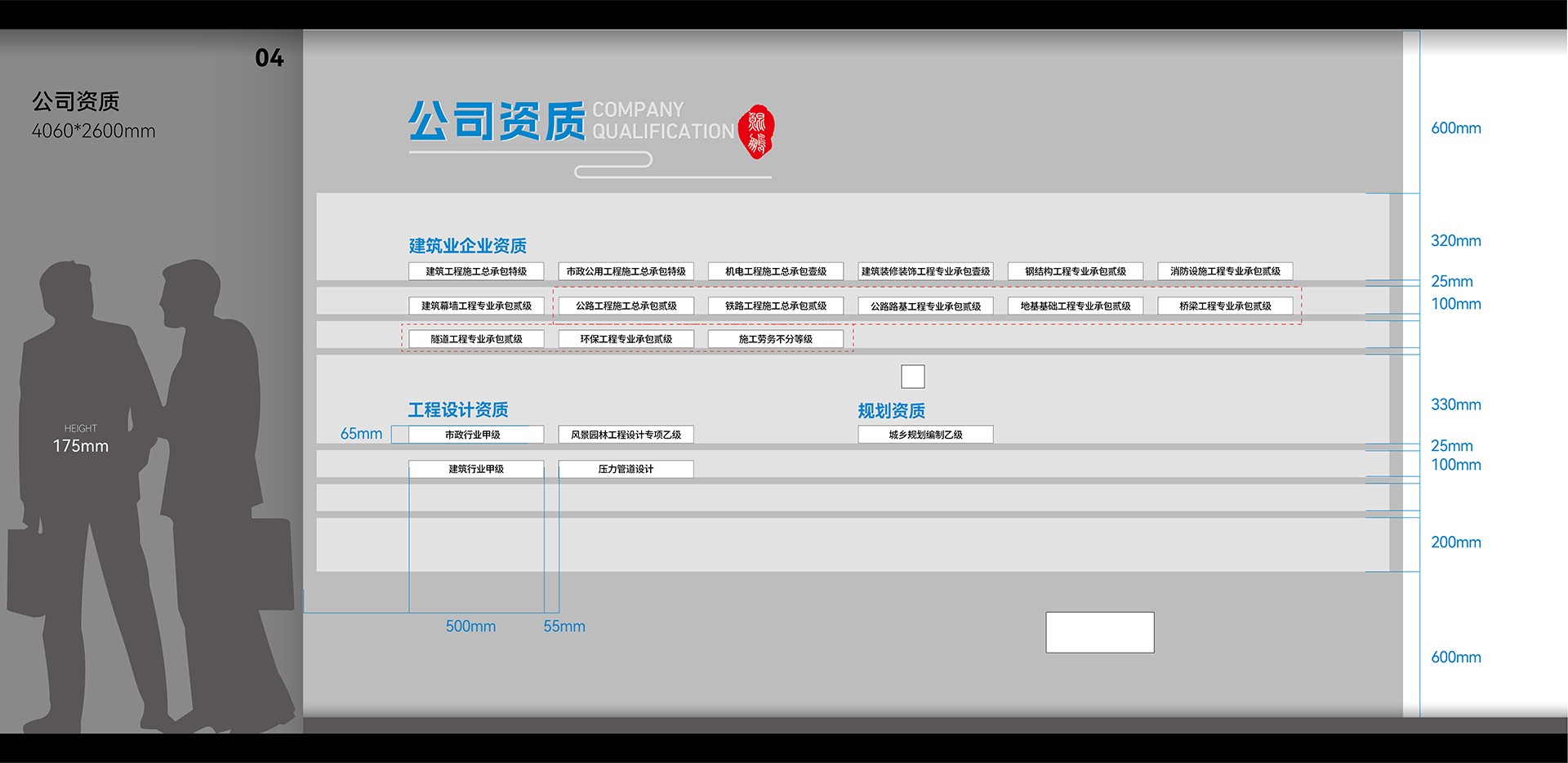Select the 隧道工程专业承包贰级 plaque
Screen dimensions: 1568x763
click(x=476, y=339)
